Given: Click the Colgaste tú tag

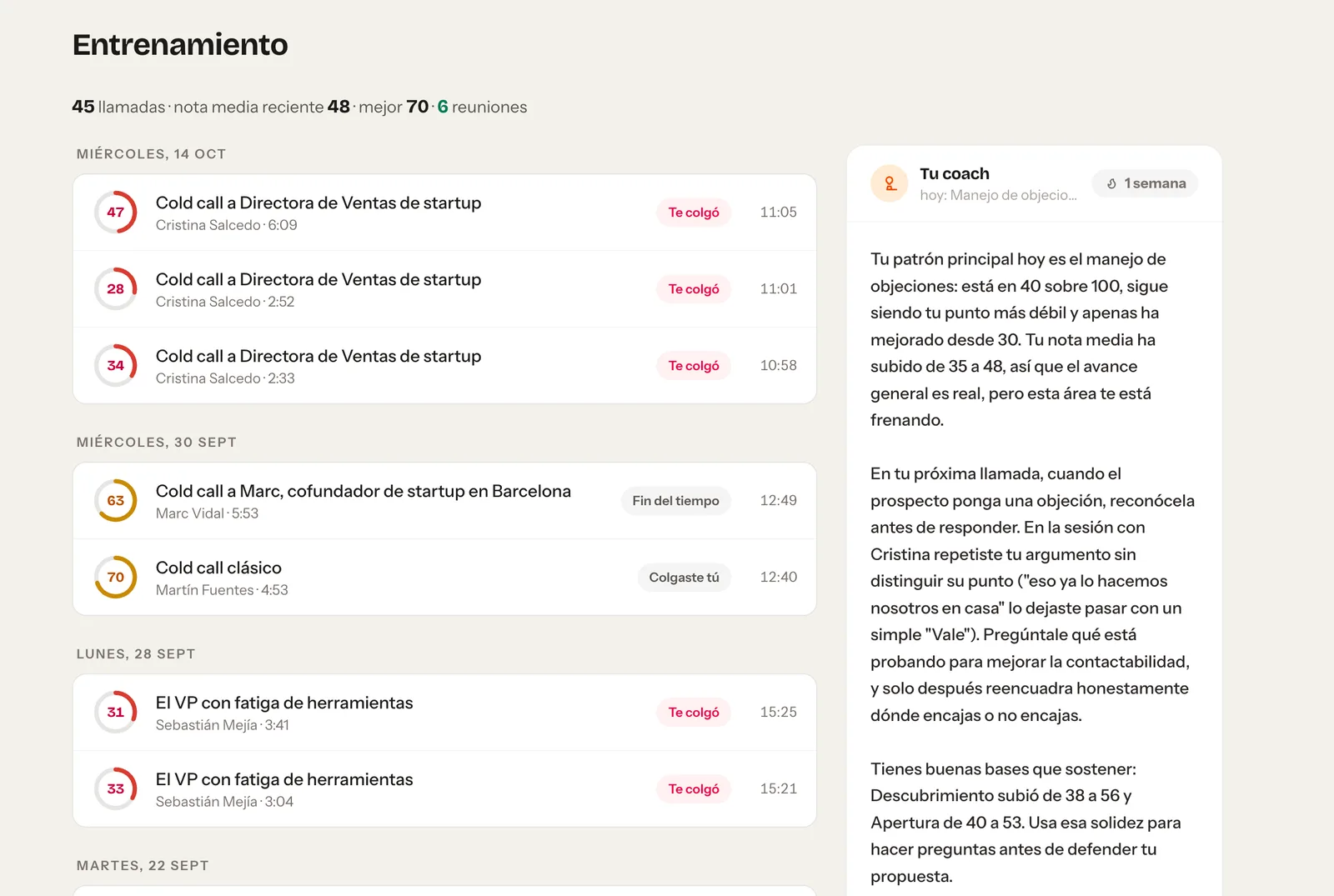Looking at the screenshot, I should [684, 578].
